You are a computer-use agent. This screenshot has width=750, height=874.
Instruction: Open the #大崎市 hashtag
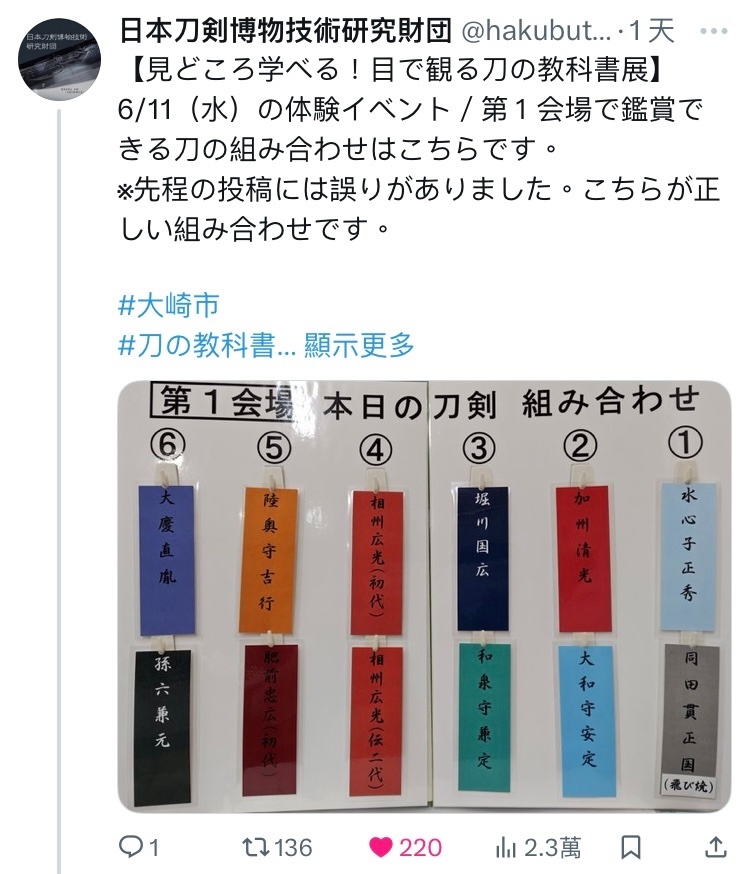169,305
